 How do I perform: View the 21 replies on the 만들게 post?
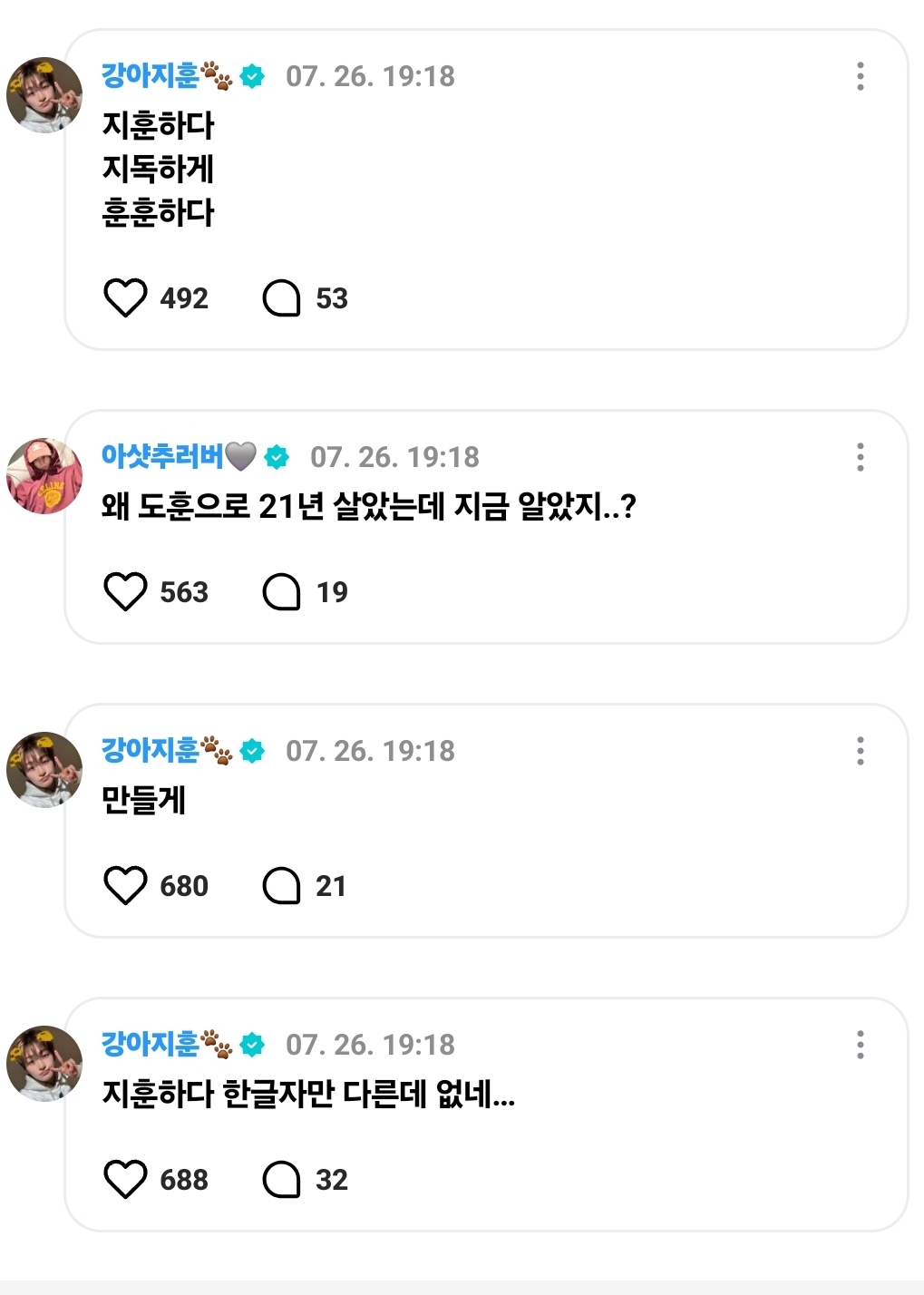281,886
